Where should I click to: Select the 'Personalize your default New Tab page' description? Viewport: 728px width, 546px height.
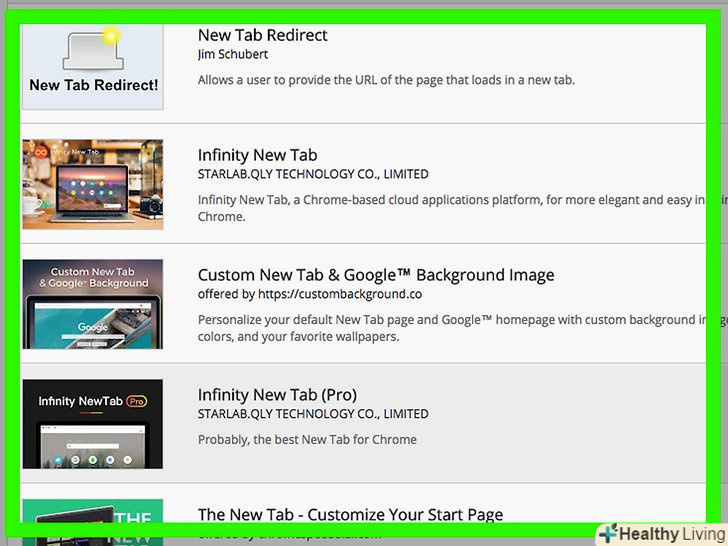point(452,328)
